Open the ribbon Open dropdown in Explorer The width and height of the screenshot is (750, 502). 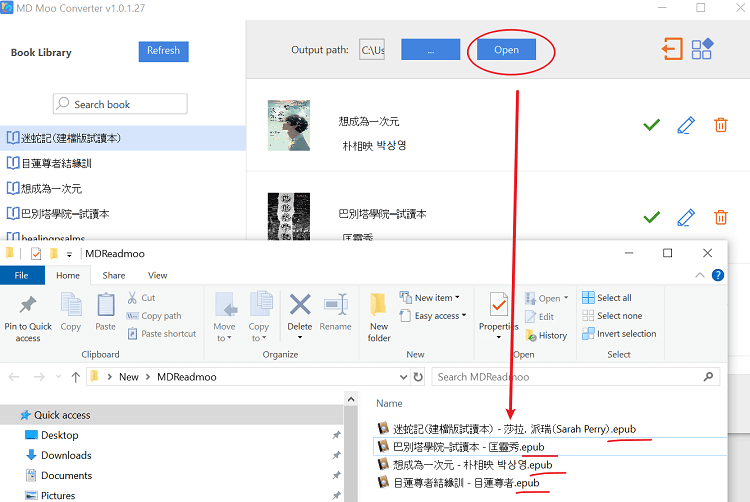coord(547,298)
